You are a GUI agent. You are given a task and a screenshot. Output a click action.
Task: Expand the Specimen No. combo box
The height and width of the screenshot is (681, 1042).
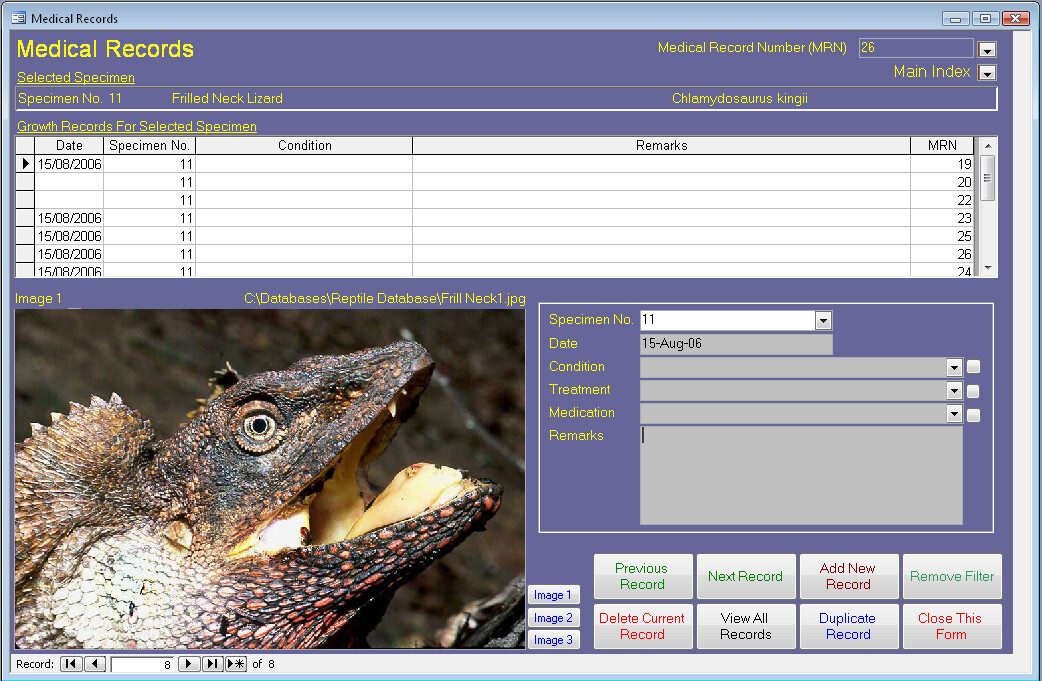click(x=824, y=321)
